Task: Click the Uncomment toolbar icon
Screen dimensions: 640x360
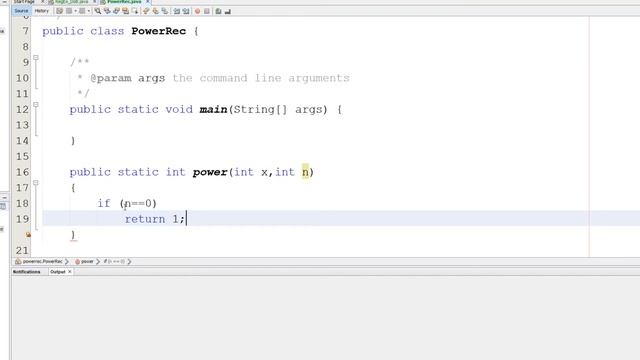Action: tap(228, 11)
